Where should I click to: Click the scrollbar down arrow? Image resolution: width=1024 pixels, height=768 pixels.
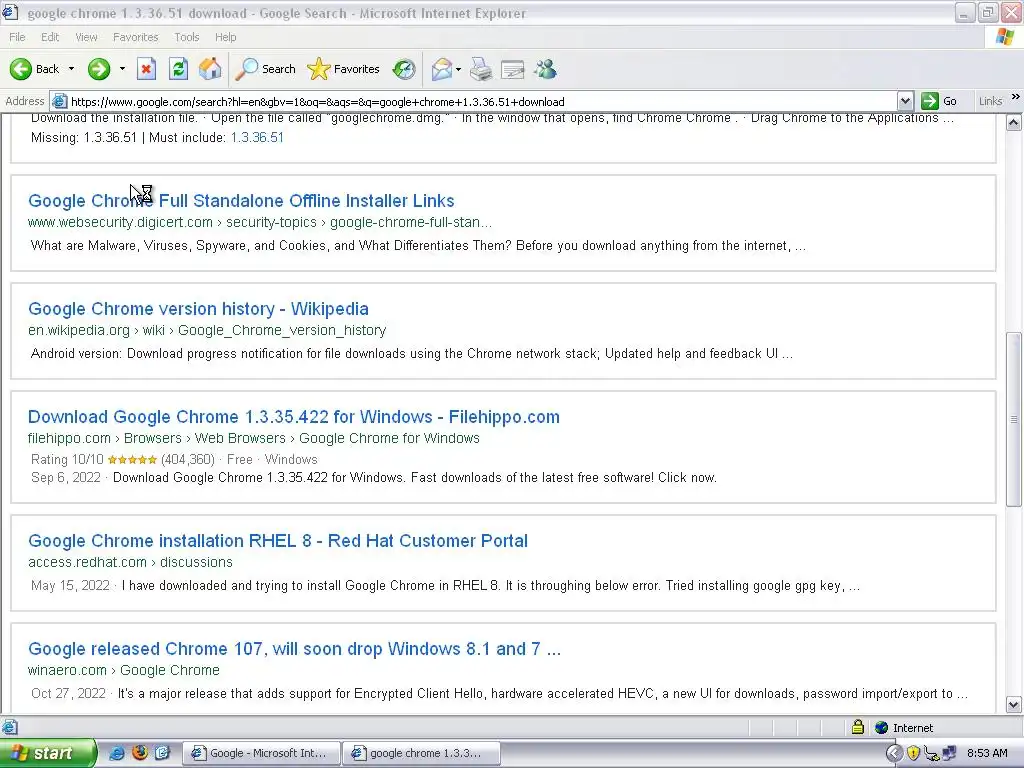click(x=1014, y=705)
